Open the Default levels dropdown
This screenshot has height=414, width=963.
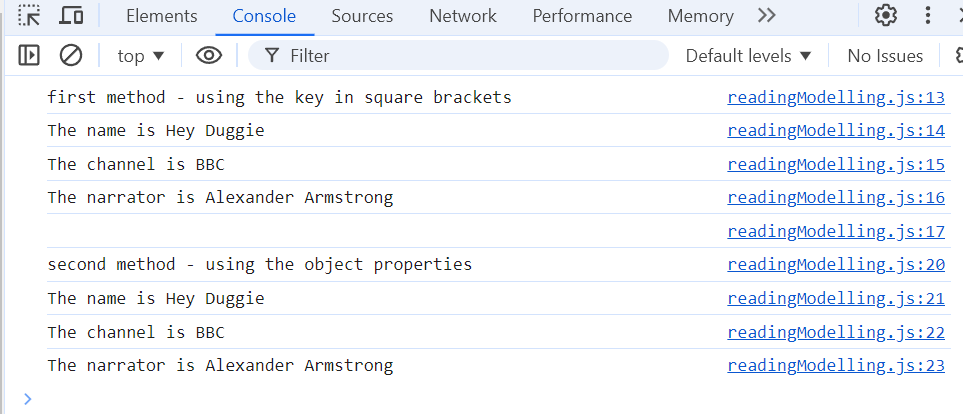[749, 56]
